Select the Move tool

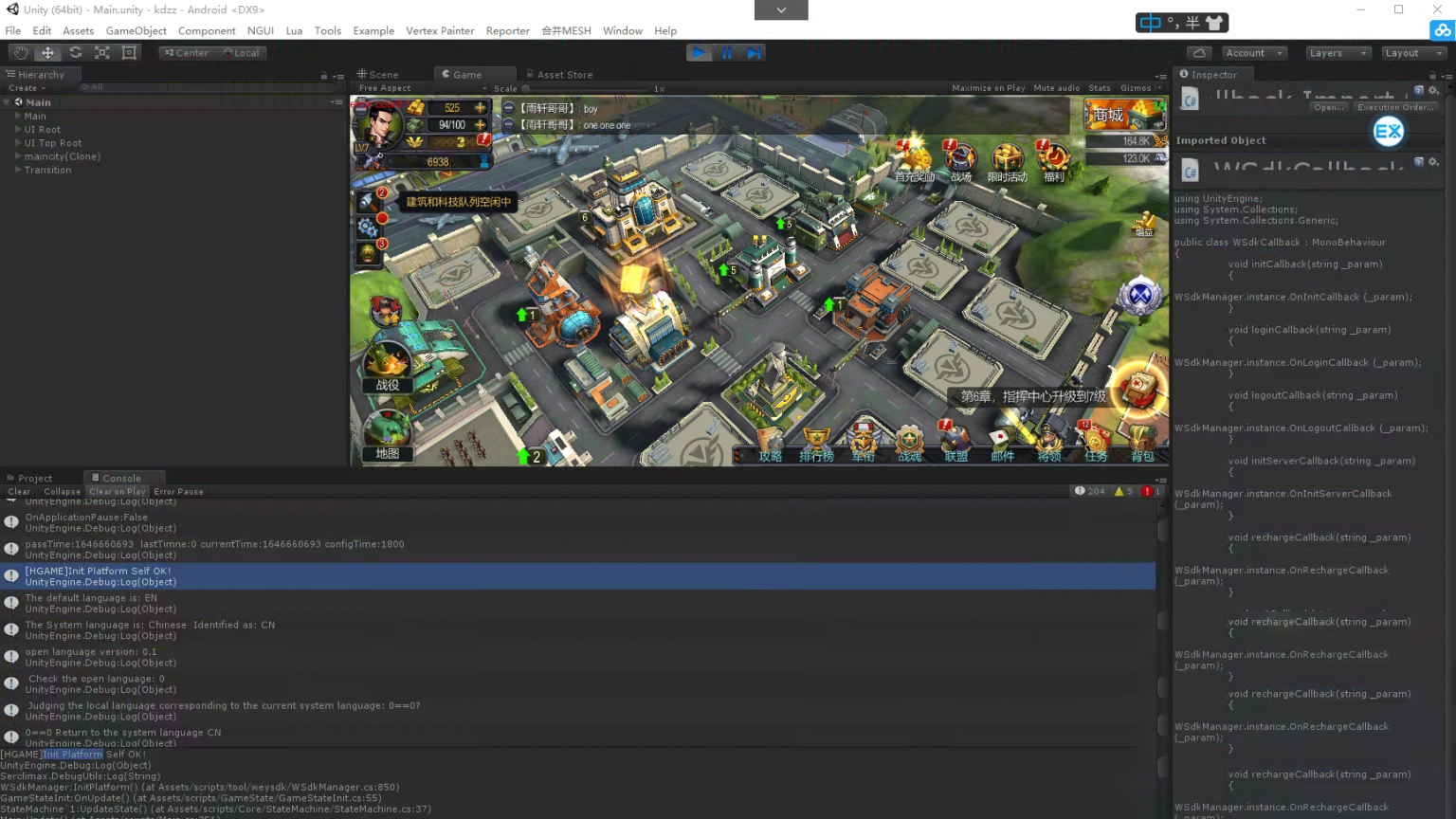(47, 53)
